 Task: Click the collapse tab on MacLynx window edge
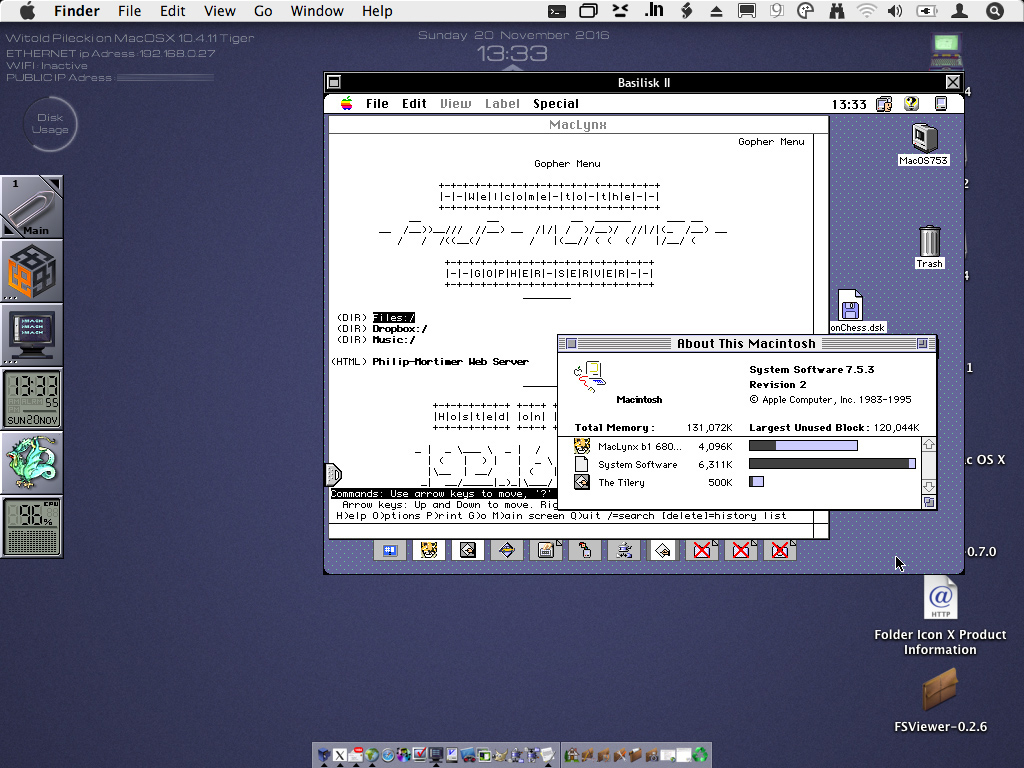click(x=333, y=475)
